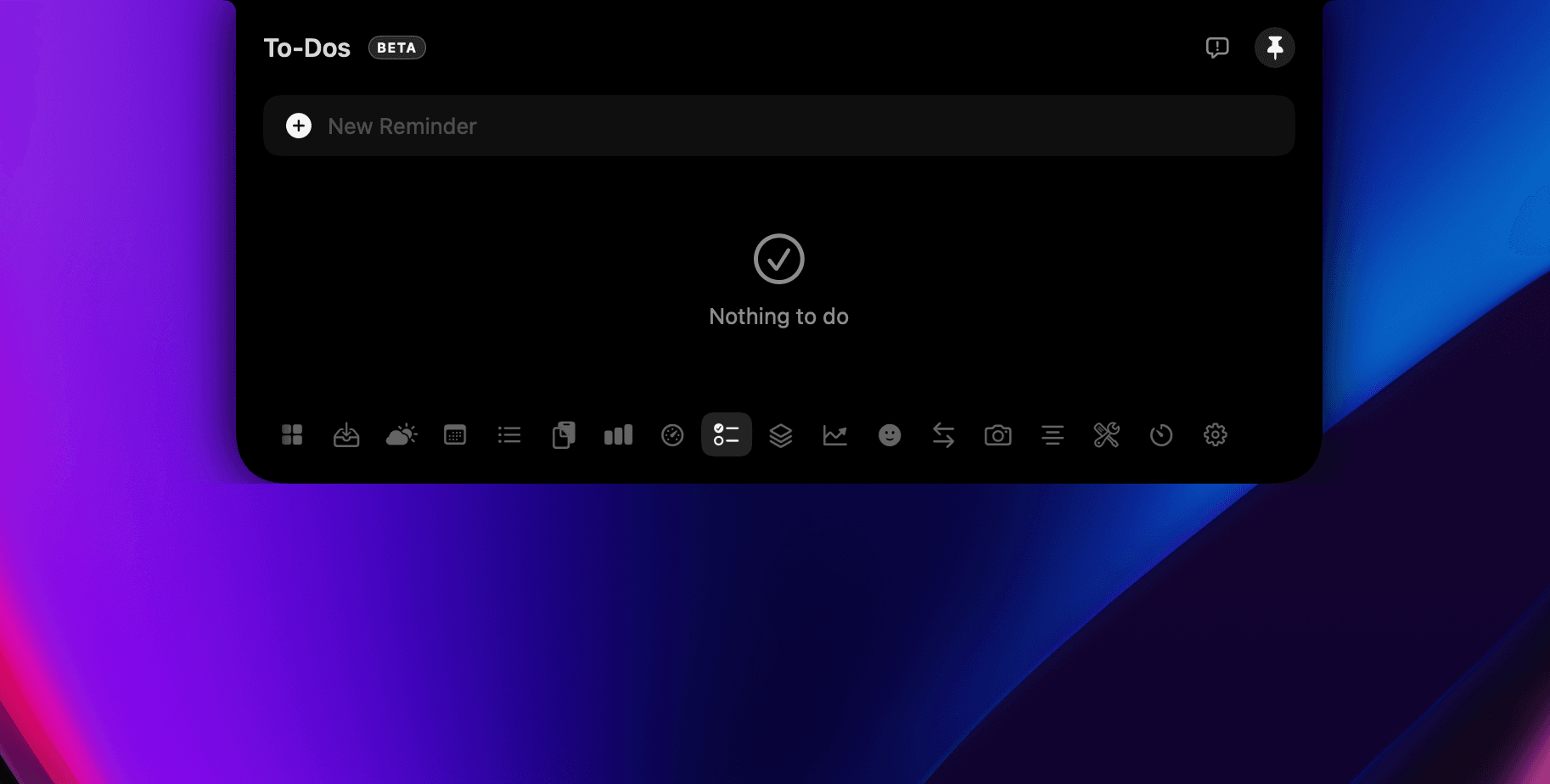This screenshot has width=1550, height=784.
Task: Open the dashboard grid widget
Action: (x=292, y=435)
